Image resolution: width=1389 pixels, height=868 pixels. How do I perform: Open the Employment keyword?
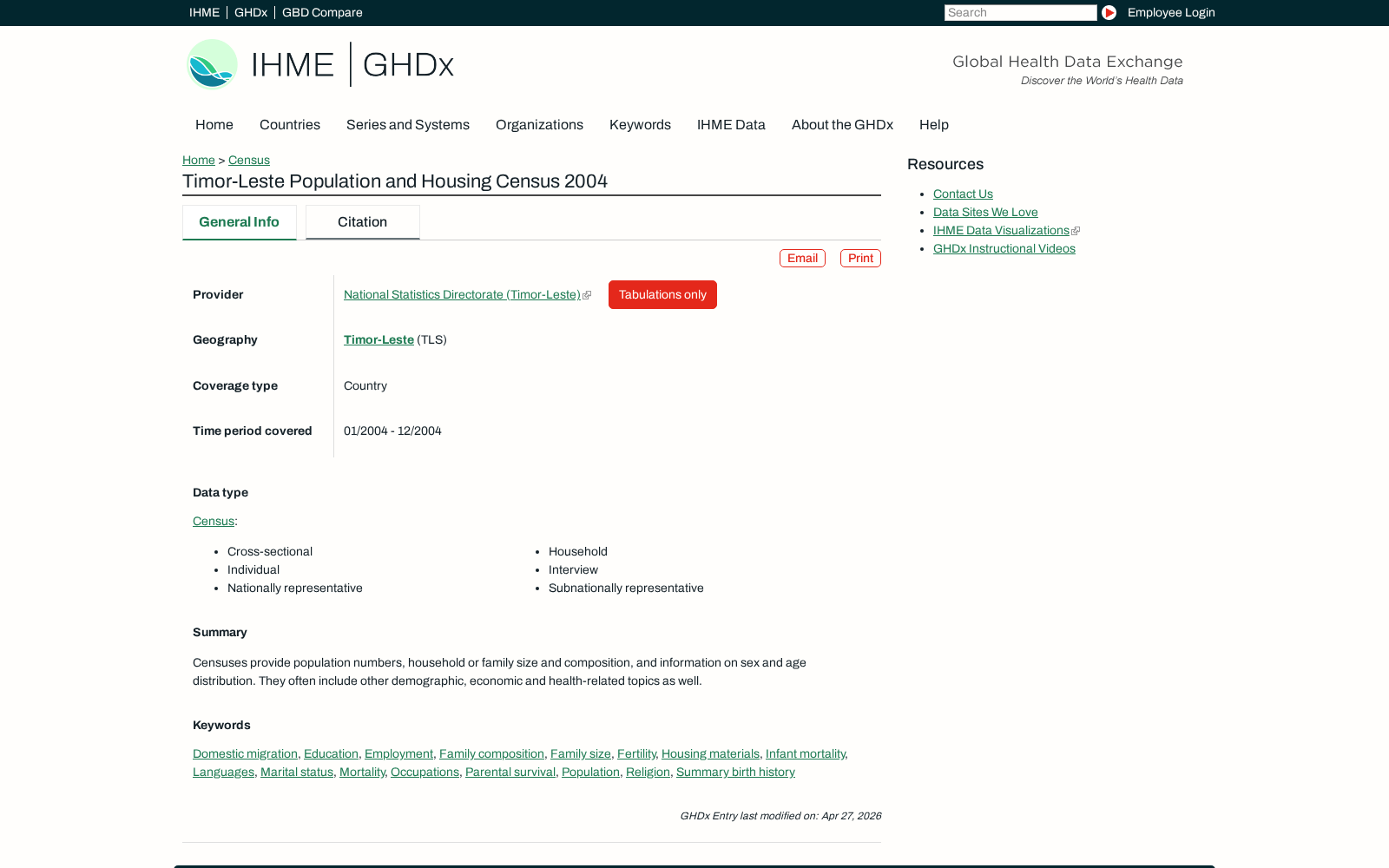398,753
